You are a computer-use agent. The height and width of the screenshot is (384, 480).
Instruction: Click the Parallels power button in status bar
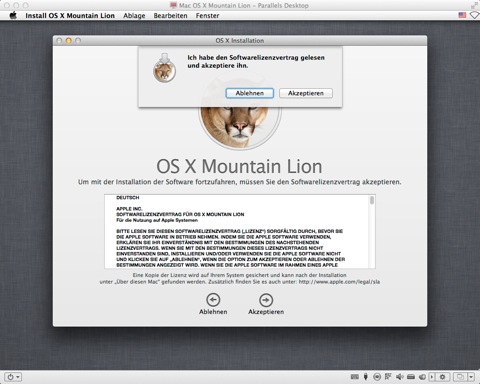13,377
